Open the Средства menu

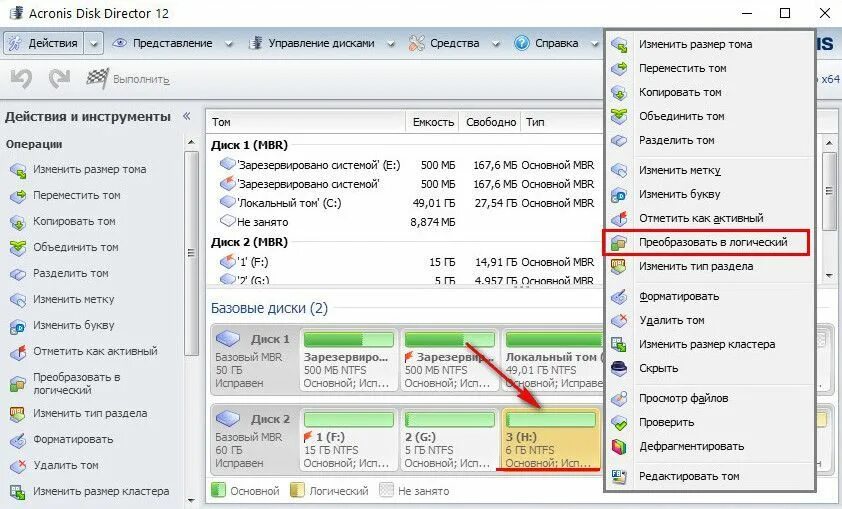454,43
